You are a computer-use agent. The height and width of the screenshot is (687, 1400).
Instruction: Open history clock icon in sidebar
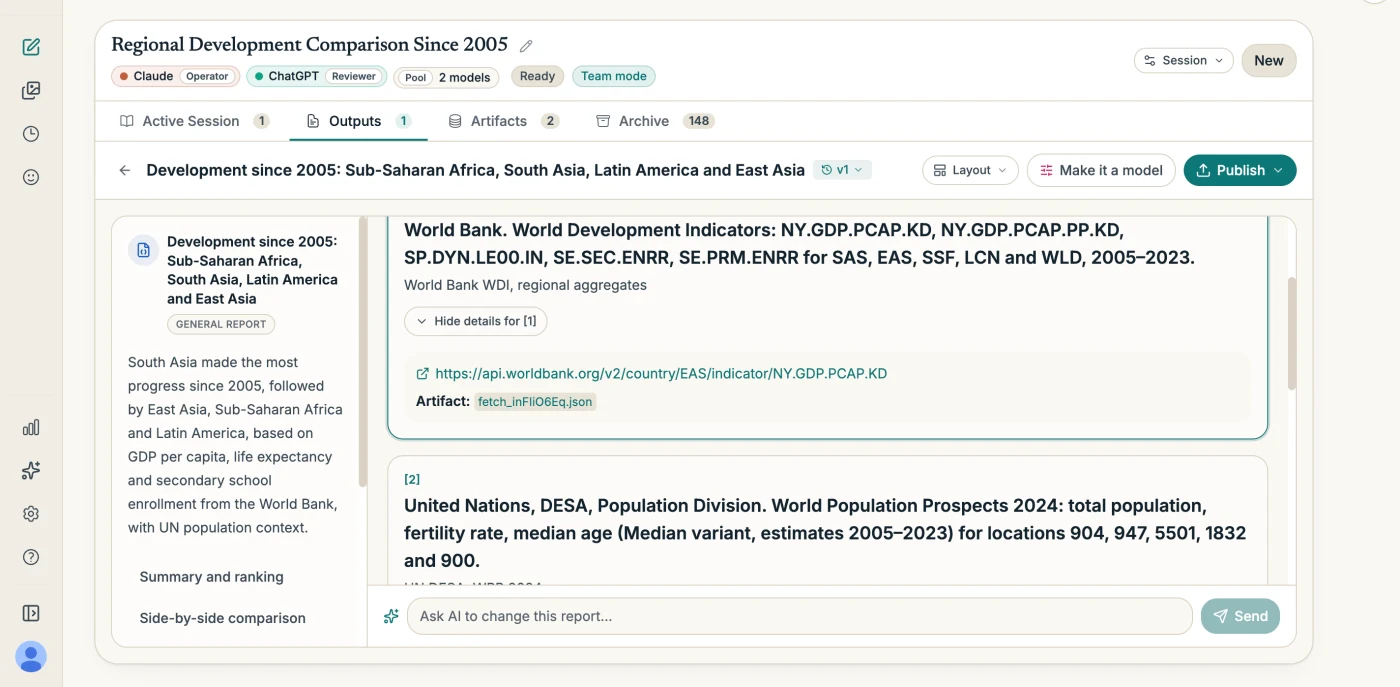pos(31,134)
